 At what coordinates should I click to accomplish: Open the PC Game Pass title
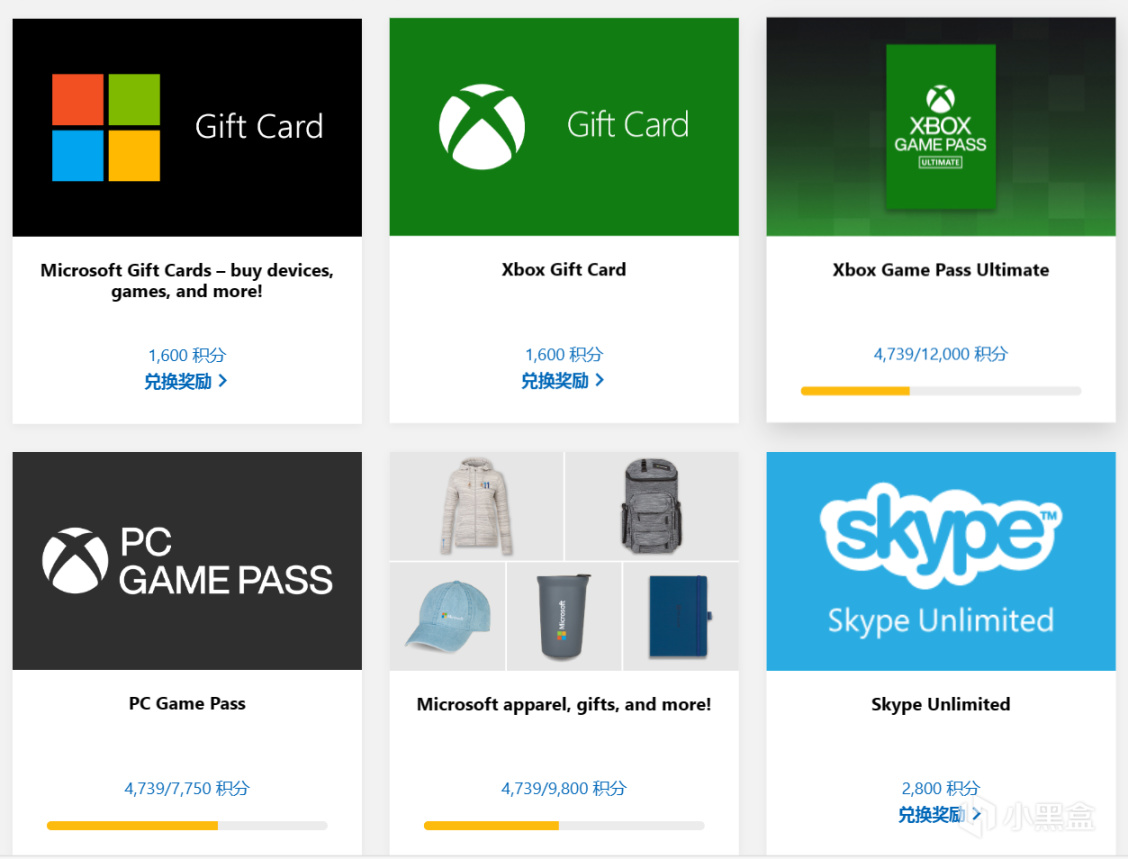(x=187, y=703)
